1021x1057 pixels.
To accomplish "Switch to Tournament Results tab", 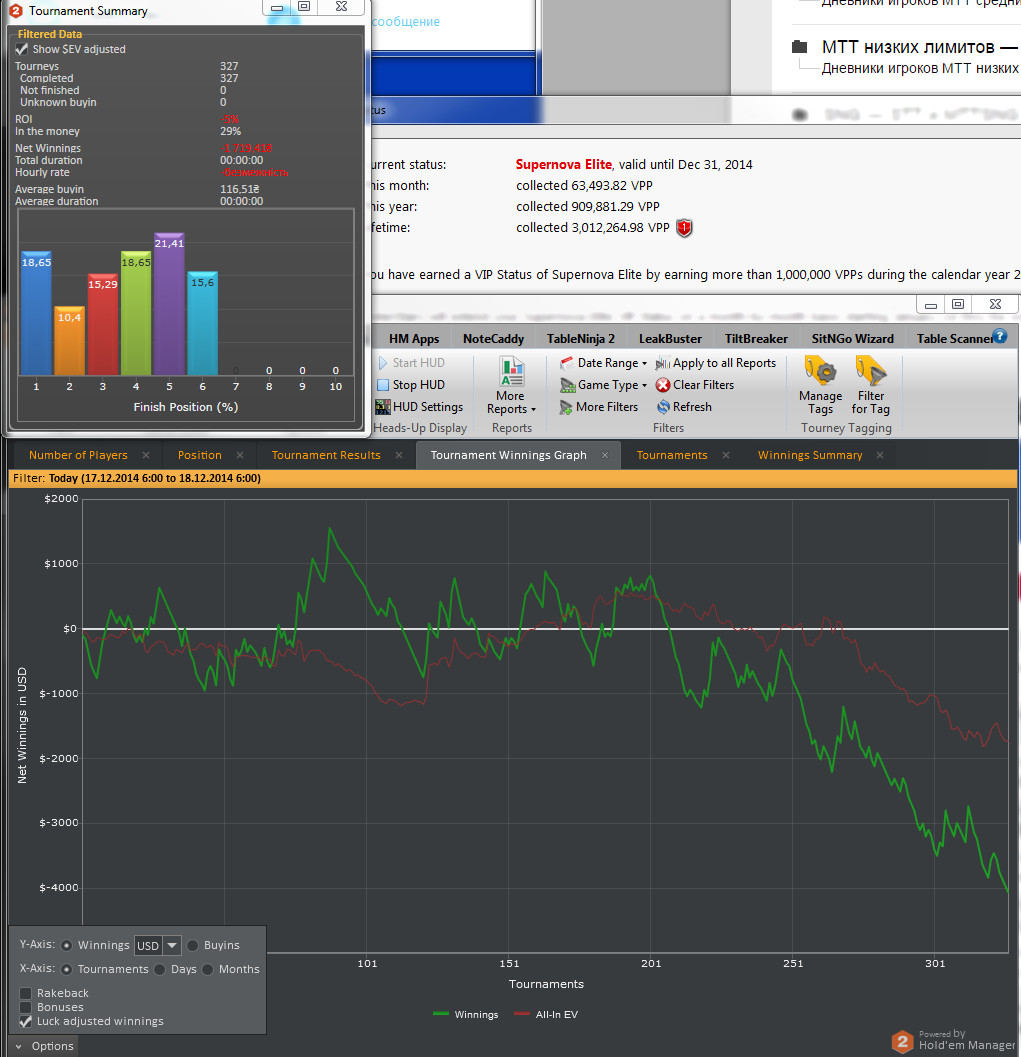I will [326, 456].
